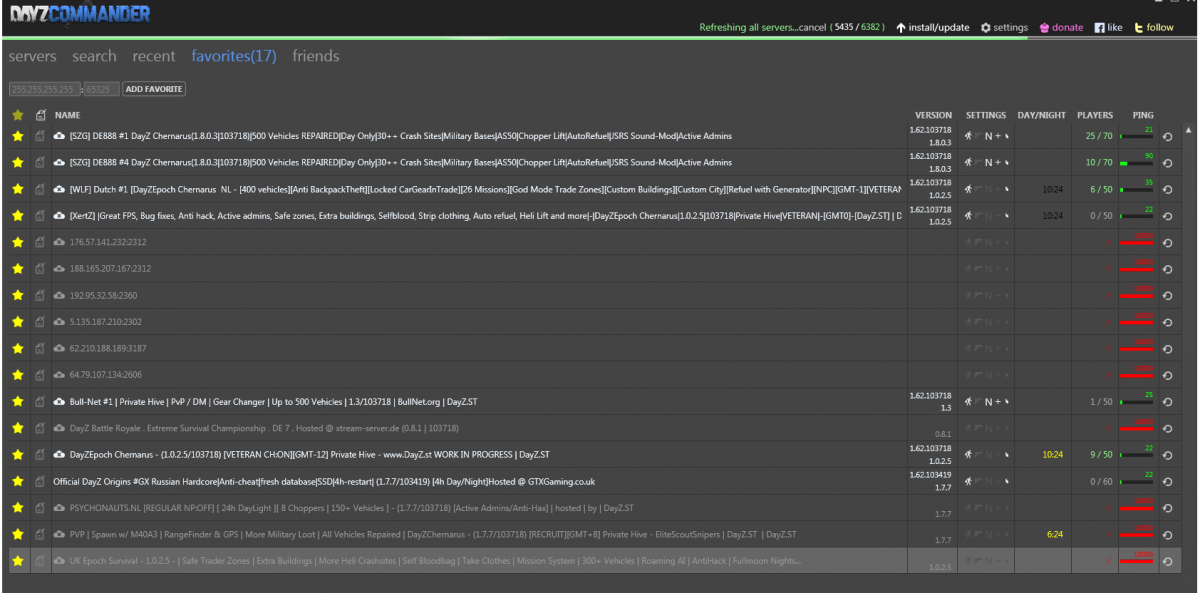Open the friends tab
This screenshot has height=593, width=1200.
pyautogui.click(x=315, y=57)
